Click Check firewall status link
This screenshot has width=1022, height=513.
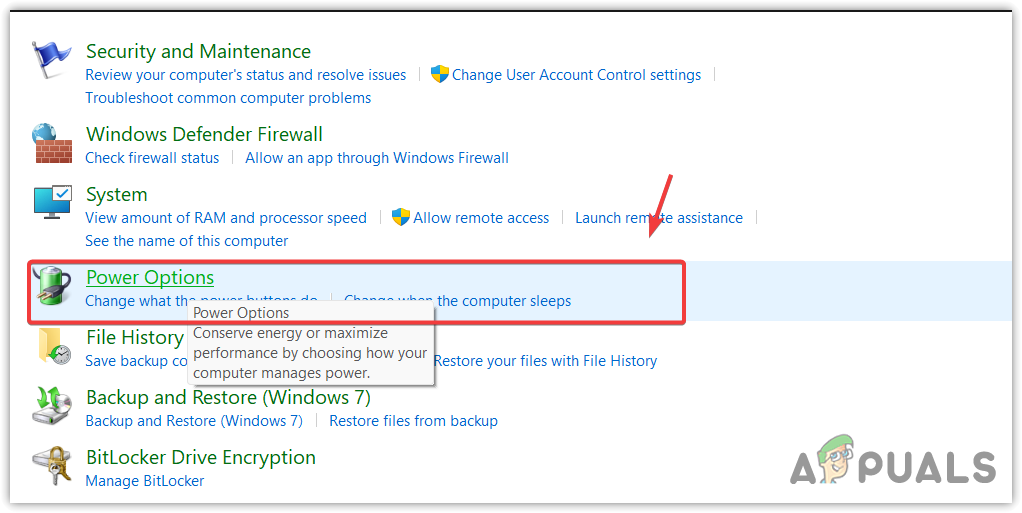[x=152, y=158]
